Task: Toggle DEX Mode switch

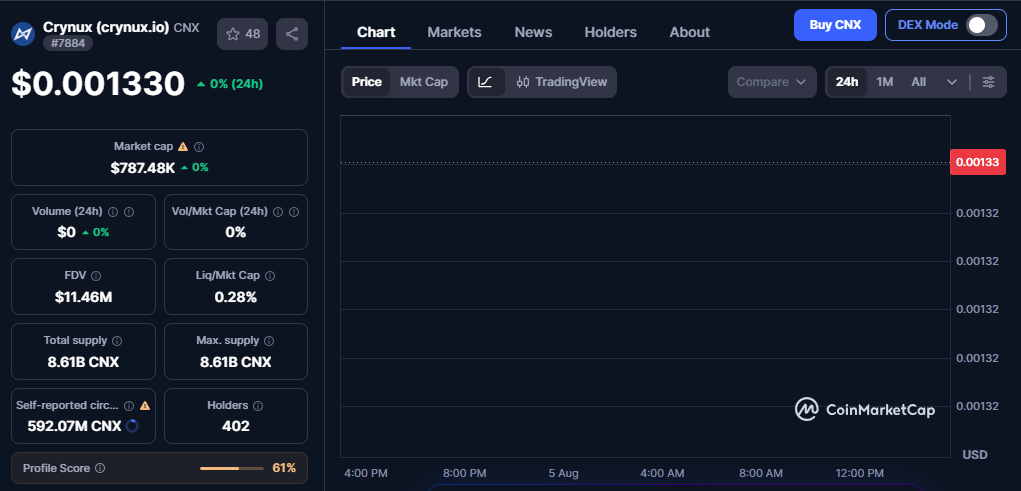Action: pyautogui.click(x=982, y=25)
